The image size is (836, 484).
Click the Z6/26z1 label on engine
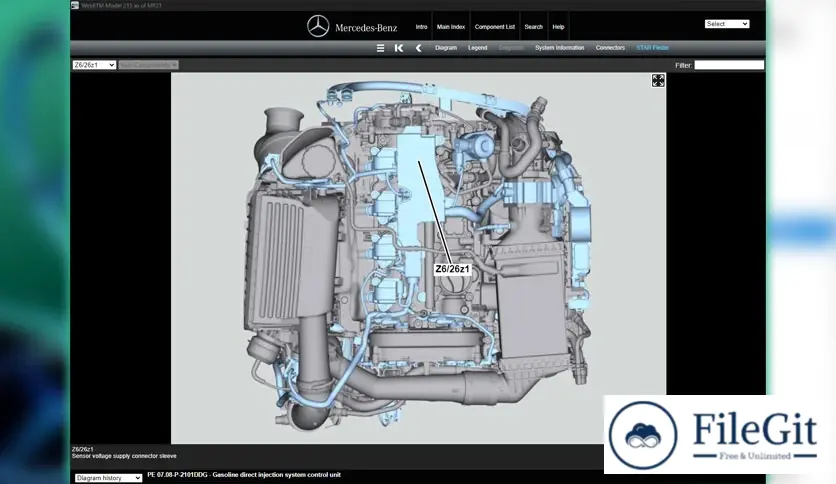click(453, 269)
